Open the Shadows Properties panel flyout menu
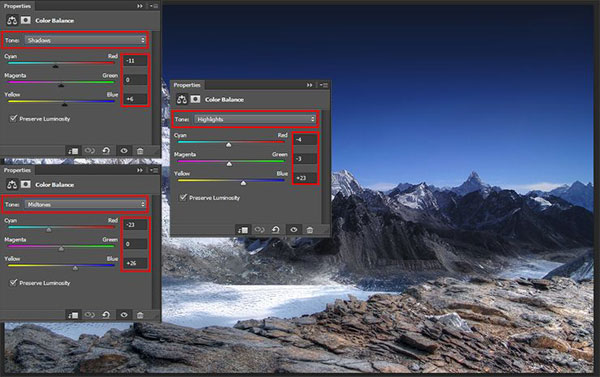The width and height of the screenshot is (600, 377). tap(154, 6)
